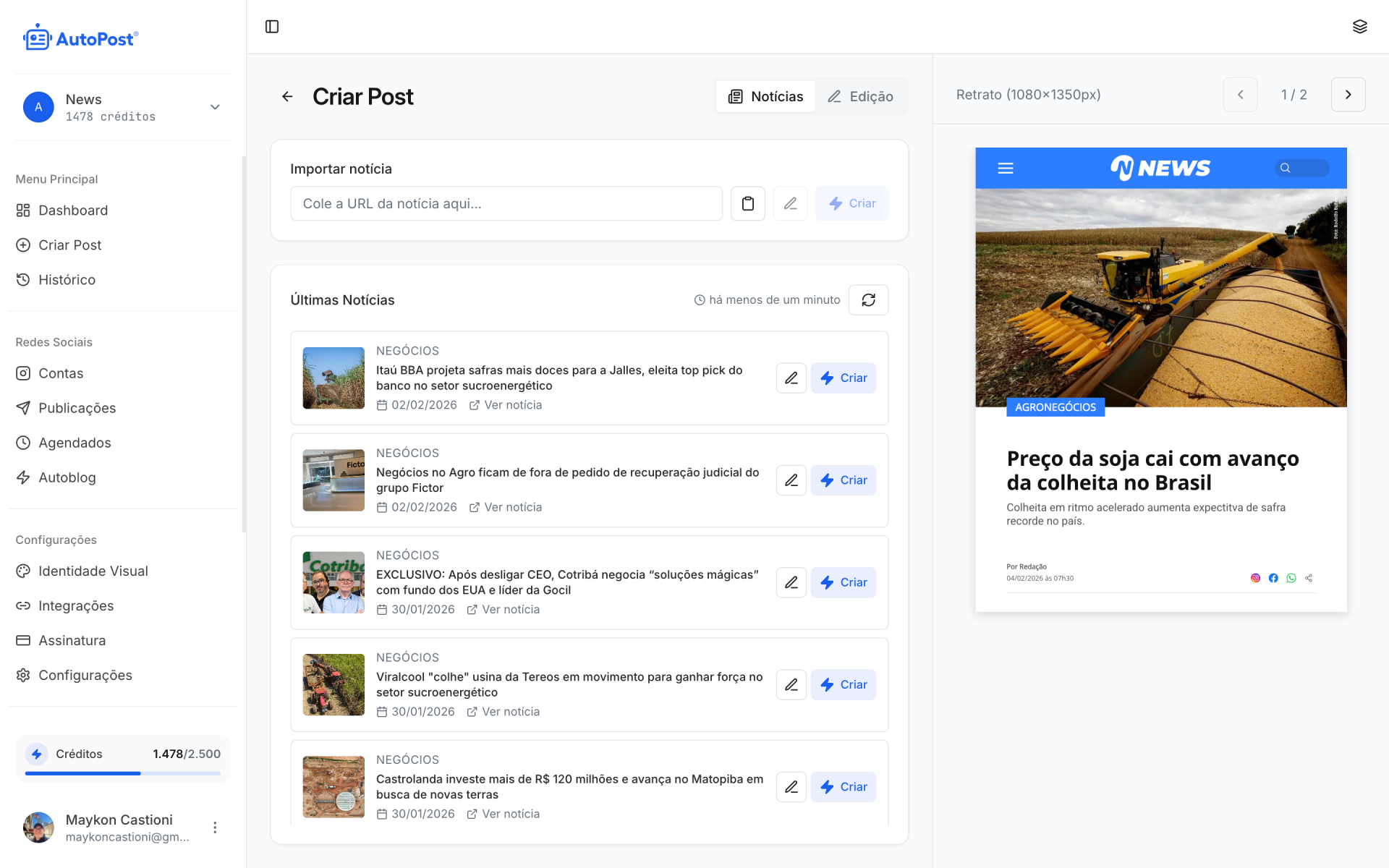Select the WhatsApp icon on the preview post
Image resolution: width=1389 pixels, height=868 pixels.
[x=1291, y=578]
